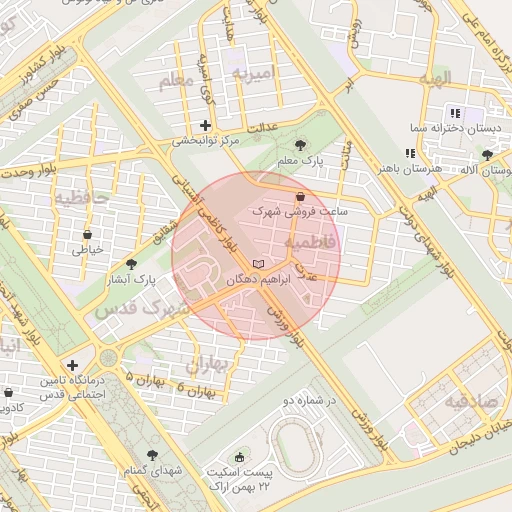Screen dimensions: 512x512
Task: Open the playground icon above پیست اسکیت
Action: point(239,458)
